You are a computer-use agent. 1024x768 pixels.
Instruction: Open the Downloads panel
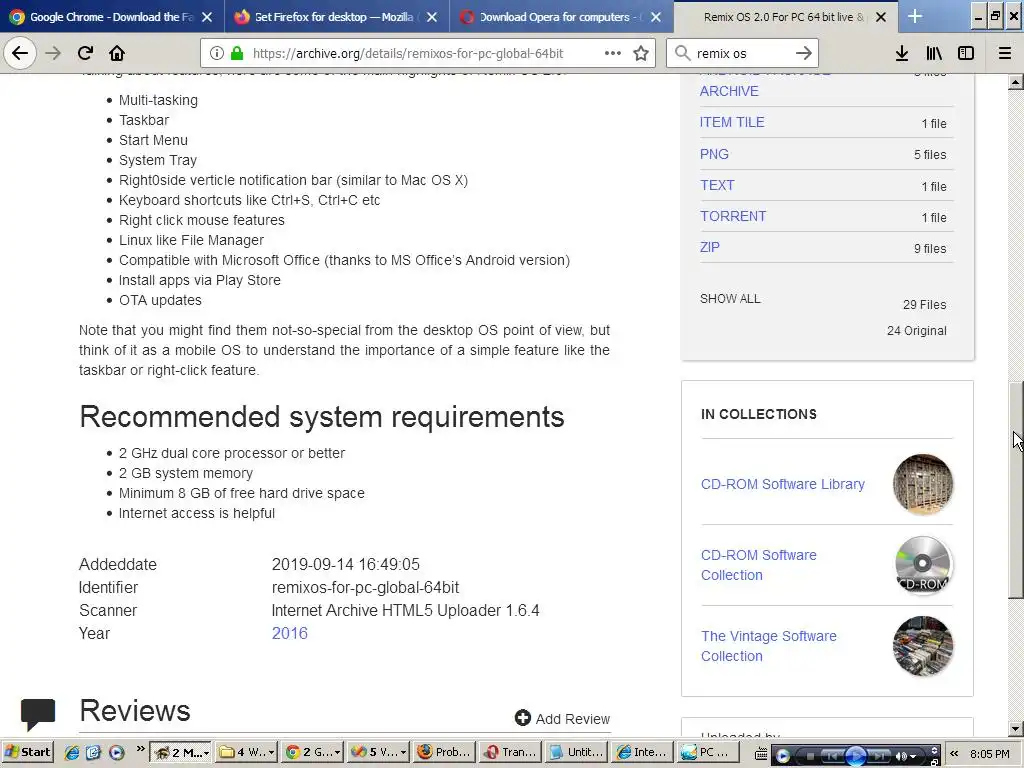[902, 53]
